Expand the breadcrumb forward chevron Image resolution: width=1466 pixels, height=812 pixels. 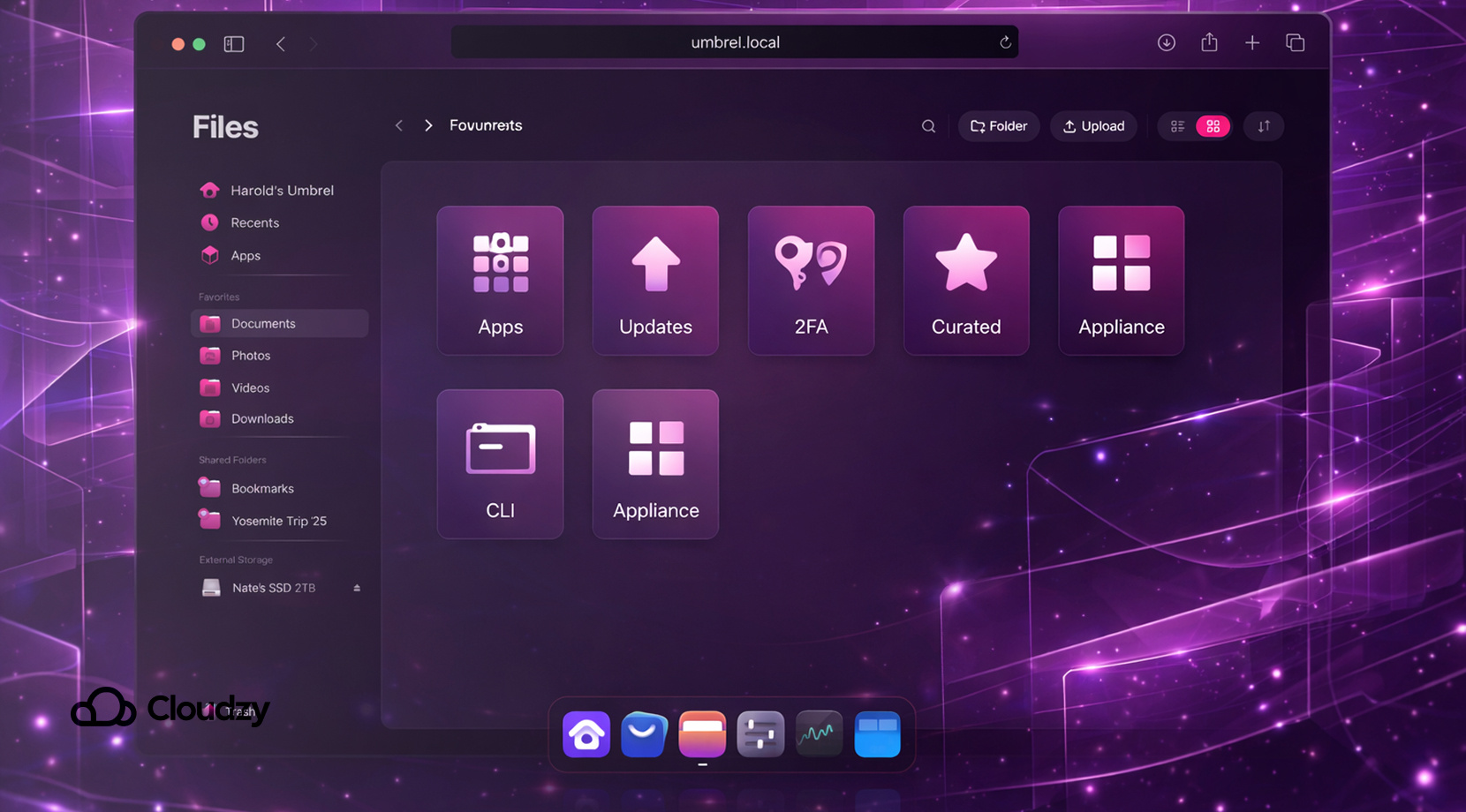[x=428, y=125]
